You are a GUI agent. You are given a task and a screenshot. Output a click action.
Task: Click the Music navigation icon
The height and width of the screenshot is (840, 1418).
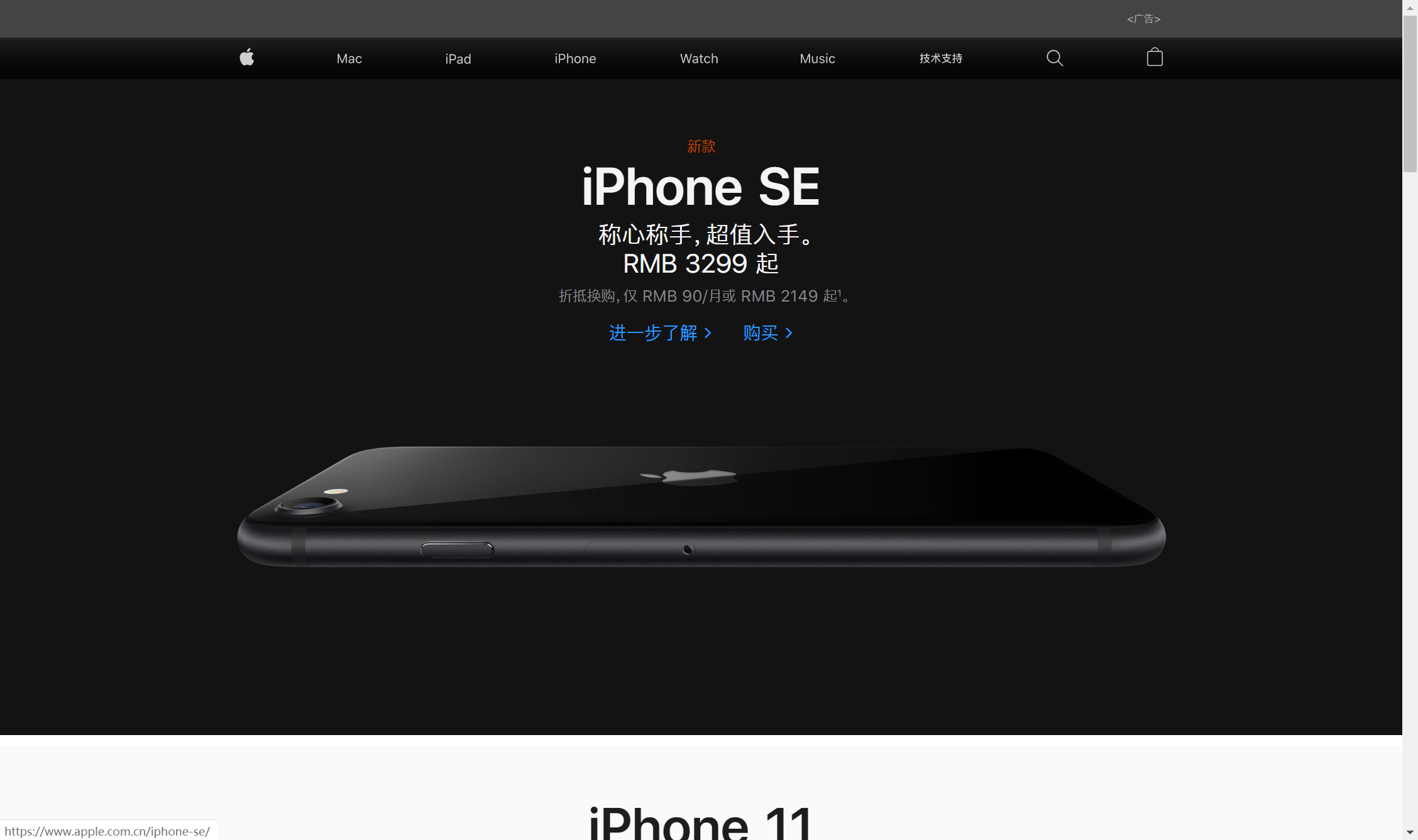817,58
